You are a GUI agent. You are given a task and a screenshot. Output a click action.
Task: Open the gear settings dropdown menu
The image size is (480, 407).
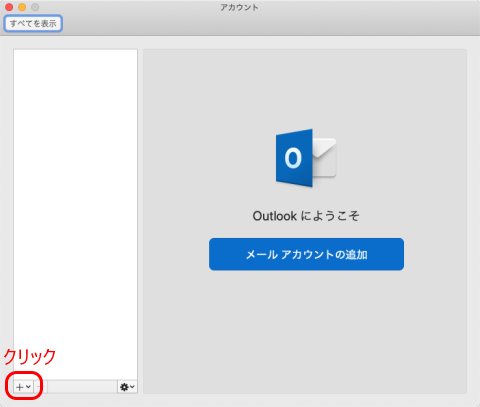pos(127,387)
